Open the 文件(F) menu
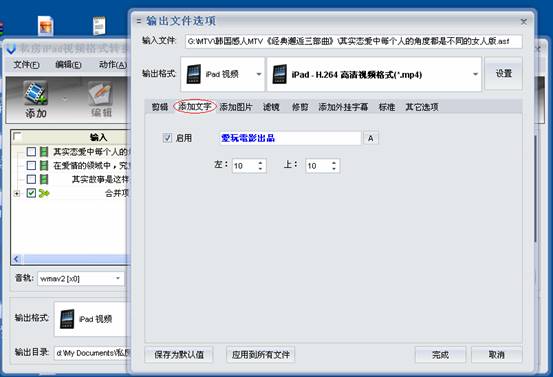This screenshot has width=553, height=377. tap(26, 65)
